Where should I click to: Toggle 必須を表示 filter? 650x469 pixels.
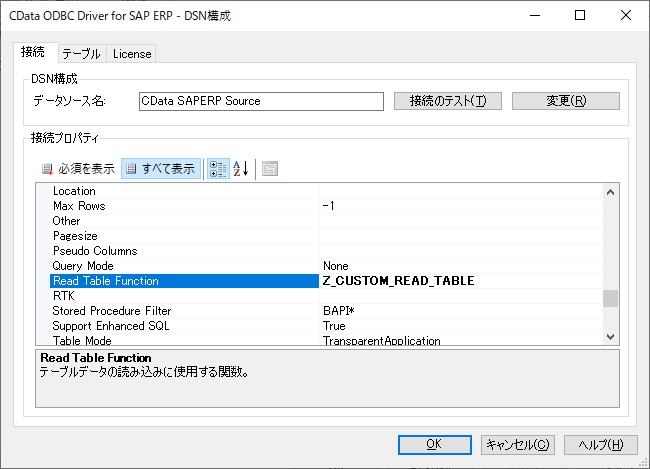click(x=78, y=168)
